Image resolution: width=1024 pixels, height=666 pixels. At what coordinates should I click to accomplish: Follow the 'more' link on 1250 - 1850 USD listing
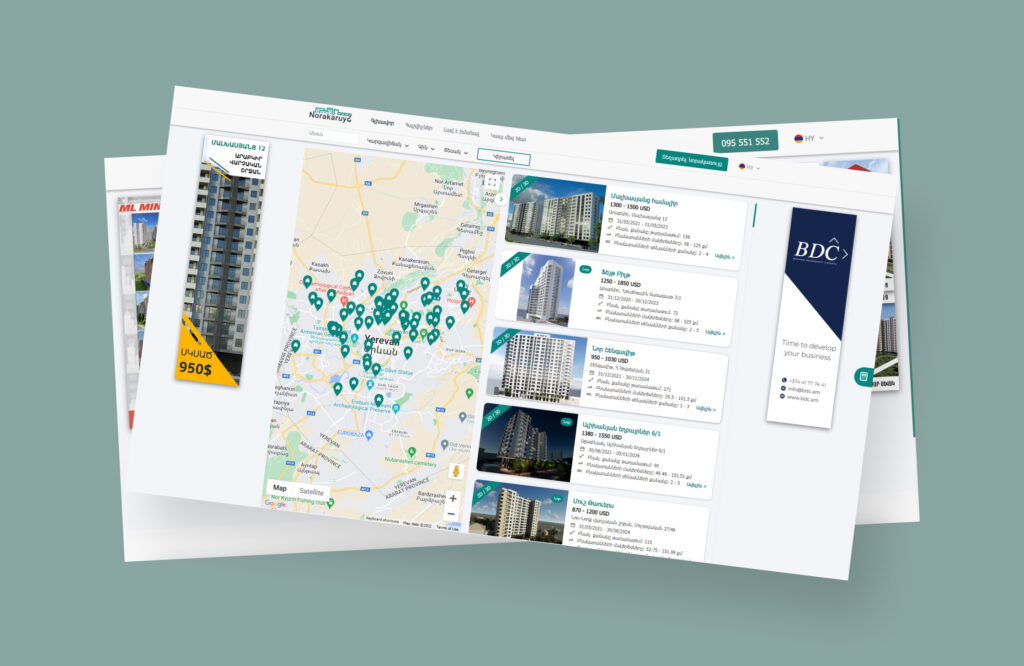pos(716,333)
